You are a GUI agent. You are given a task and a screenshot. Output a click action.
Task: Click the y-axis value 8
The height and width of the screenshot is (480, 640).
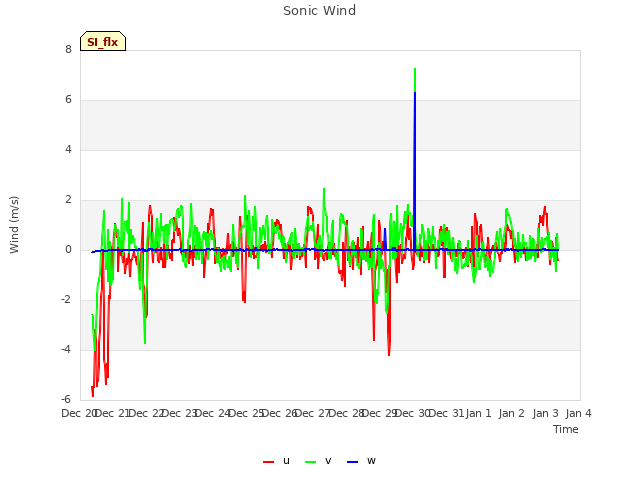pyautogui.click(x=68, y=50)
